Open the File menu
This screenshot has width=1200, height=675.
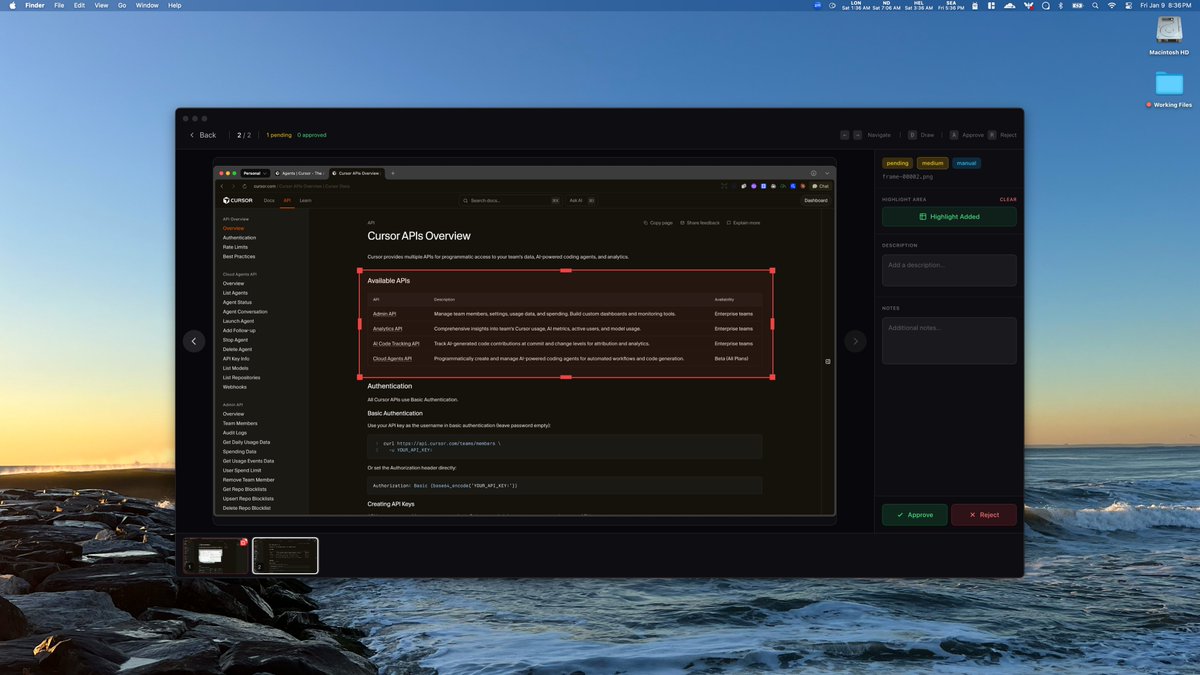pos(60,5)
